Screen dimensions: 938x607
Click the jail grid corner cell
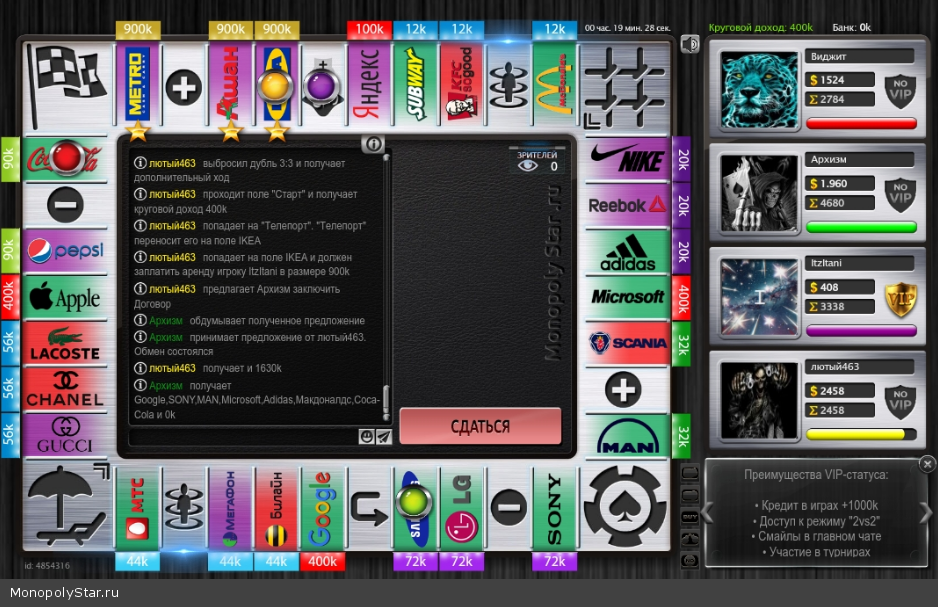625,85
